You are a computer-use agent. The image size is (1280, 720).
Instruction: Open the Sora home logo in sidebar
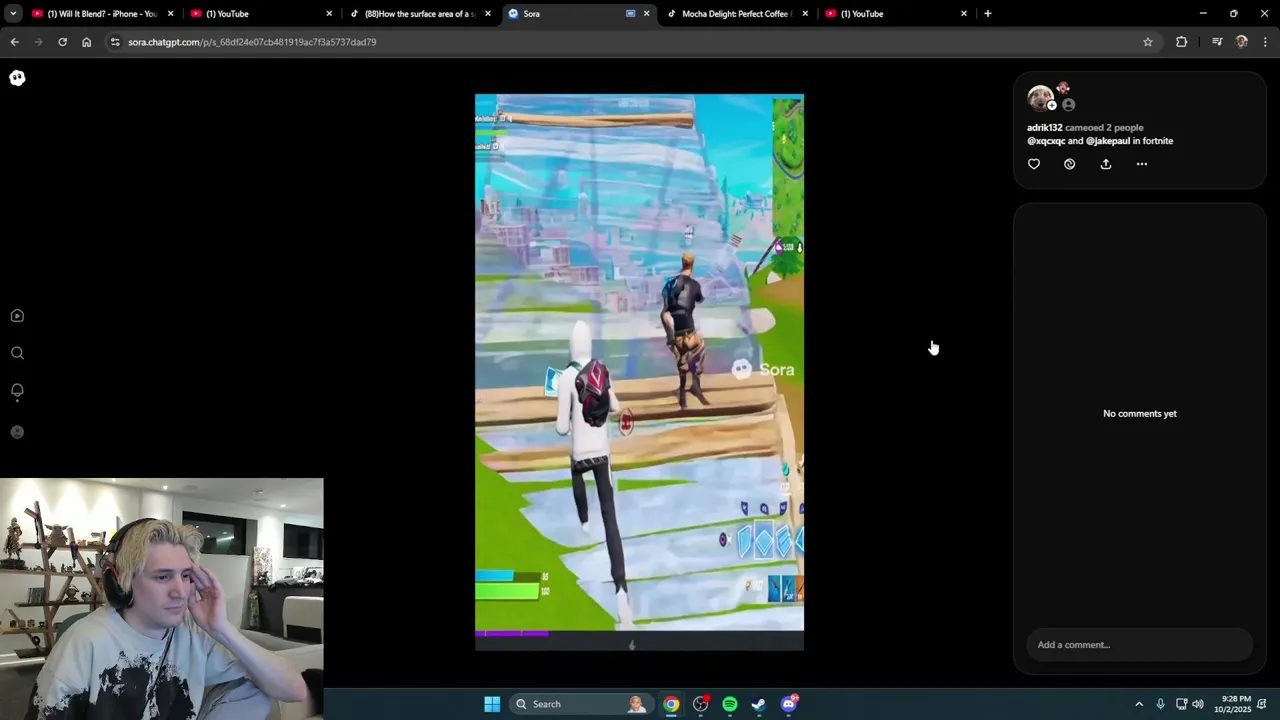17,78
